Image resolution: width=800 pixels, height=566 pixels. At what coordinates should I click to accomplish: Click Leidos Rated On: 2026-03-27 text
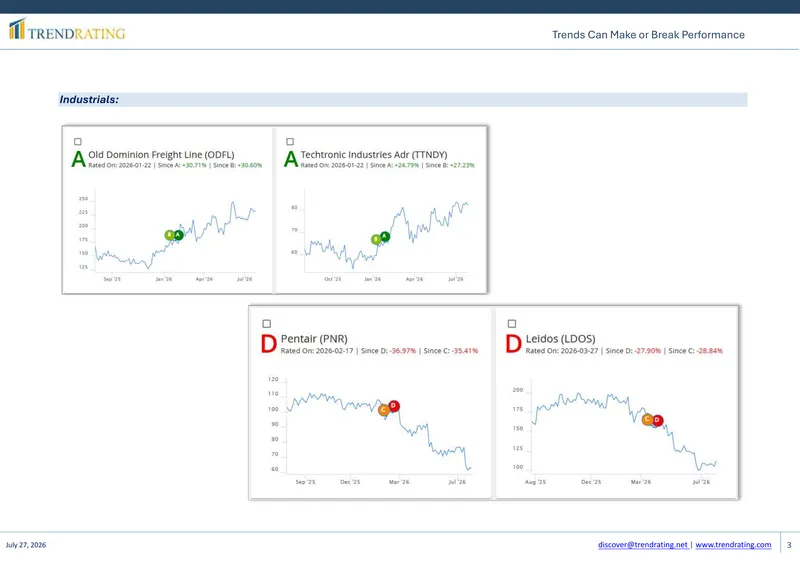562,351
